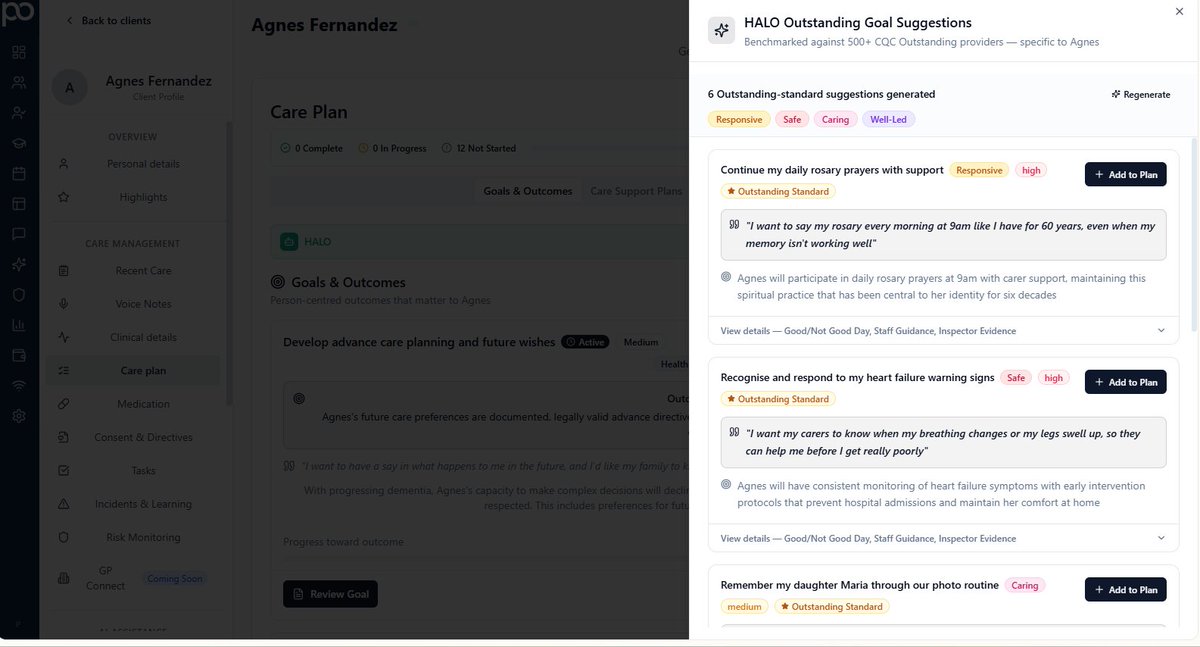Click the target icon next to Goals & Outcomes heading
Viewport: 1200px width, 647px height.
[x=278, y=283]
